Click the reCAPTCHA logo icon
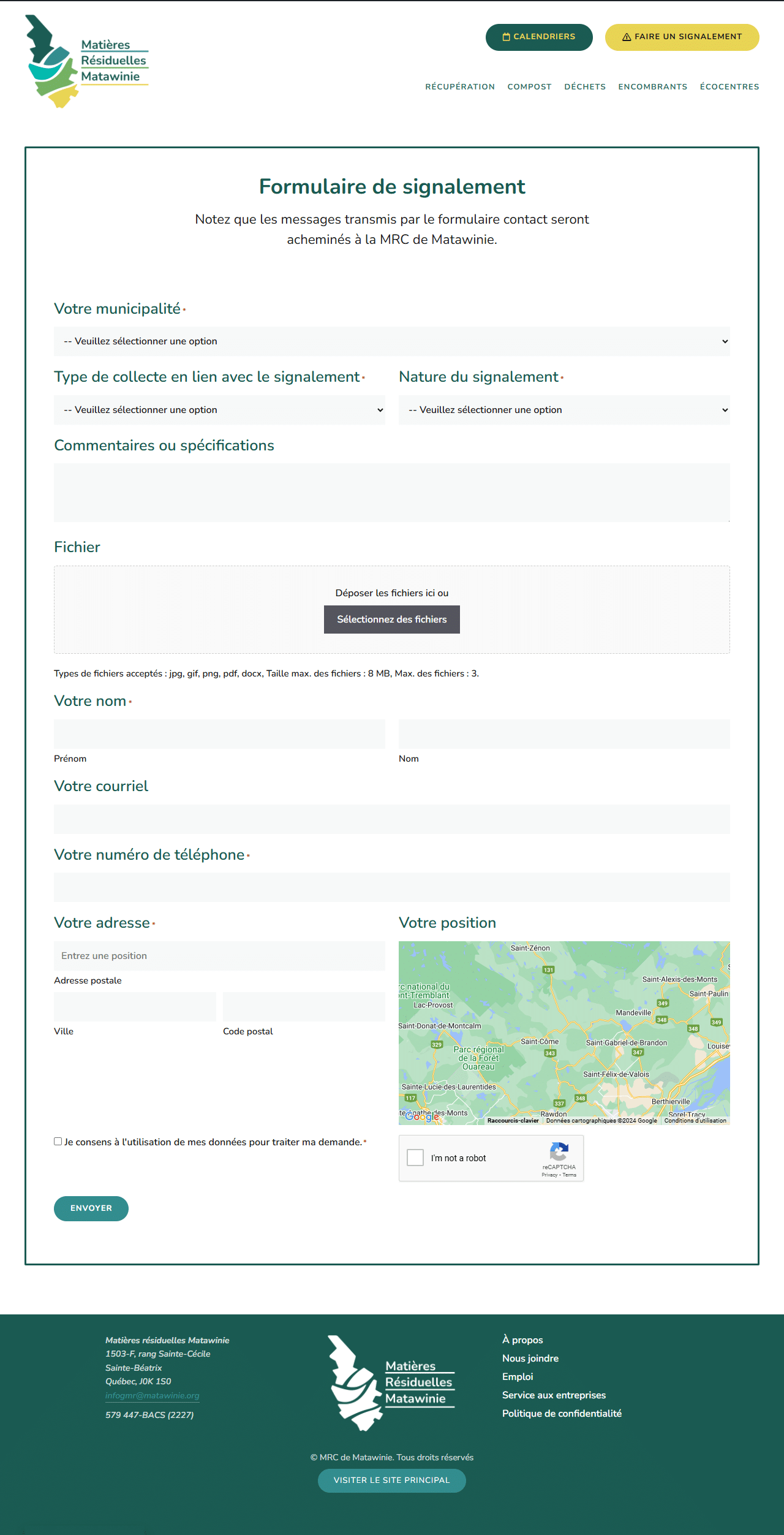Screen dimensions: 784x1535 pos(559,1151)
